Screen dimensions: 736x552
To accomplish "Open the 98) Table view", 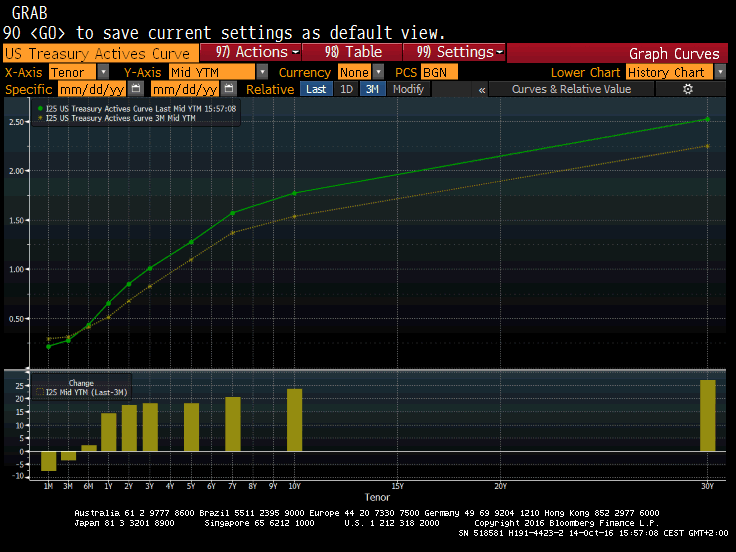I will (x=353, y=52).
